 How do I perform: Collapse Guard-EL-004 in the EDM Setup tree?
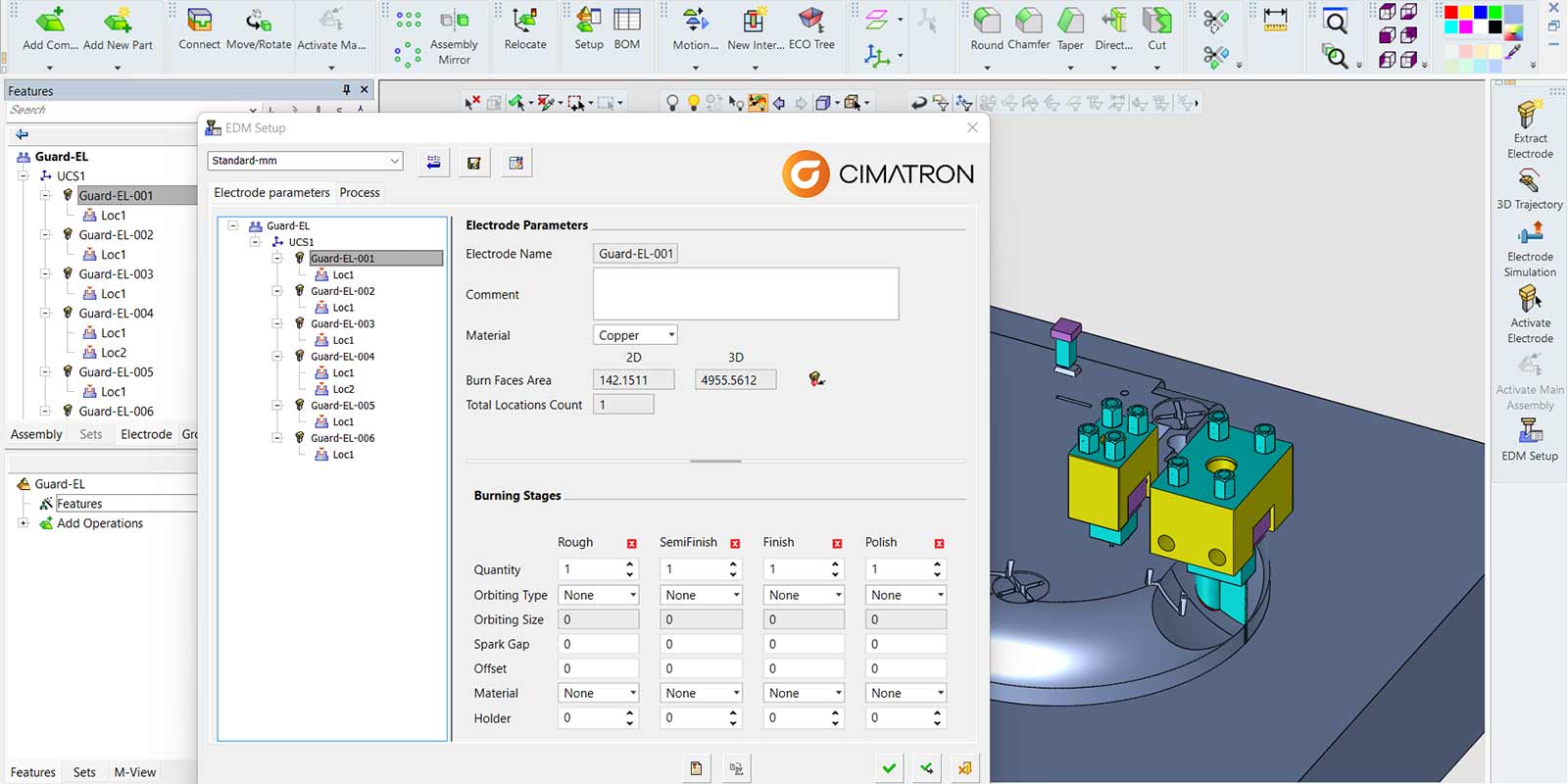pyautogui.click(x=277, y=357)
